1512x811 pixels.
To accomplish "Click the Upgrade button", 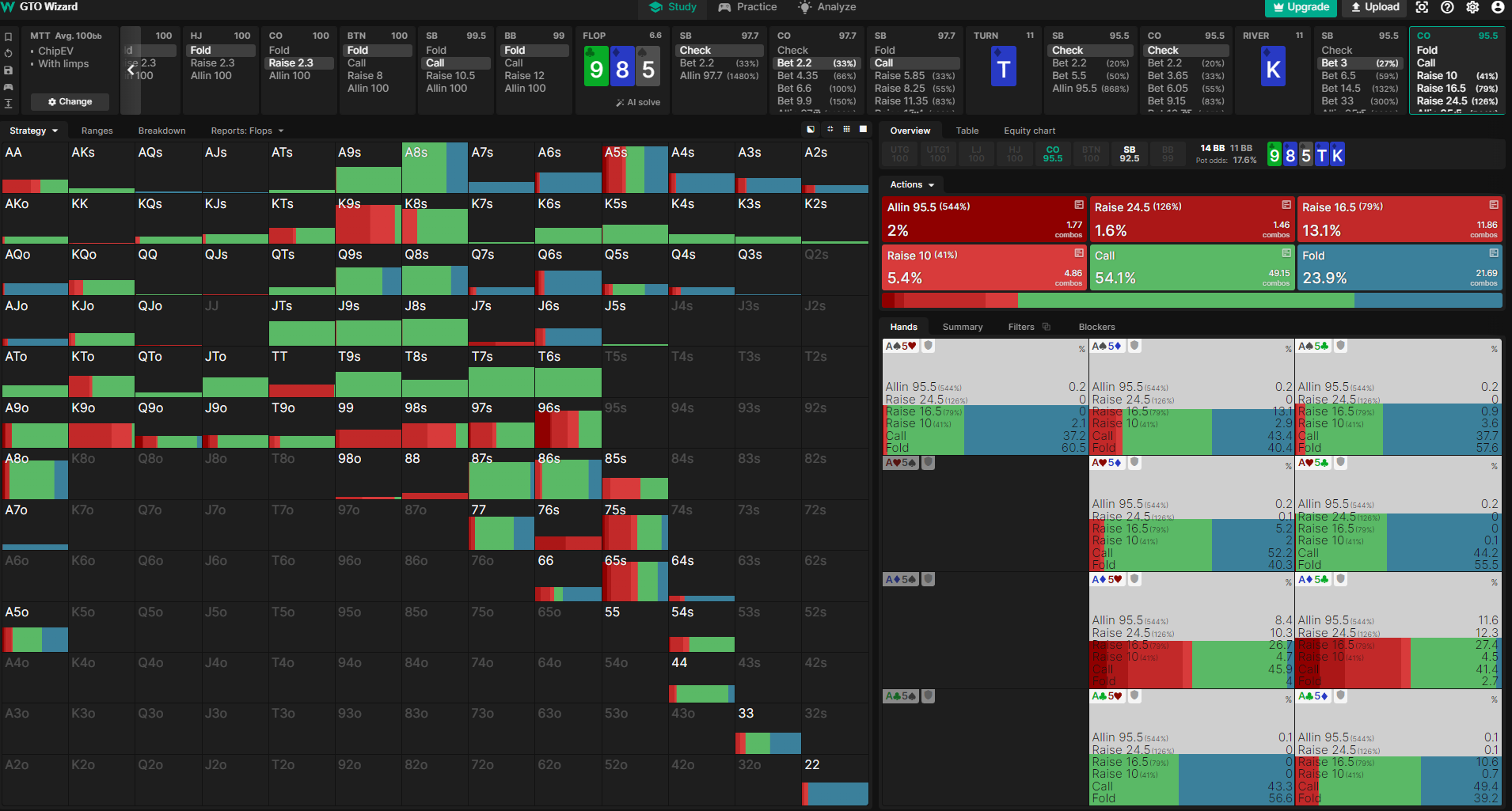I will coord(1301,7).
